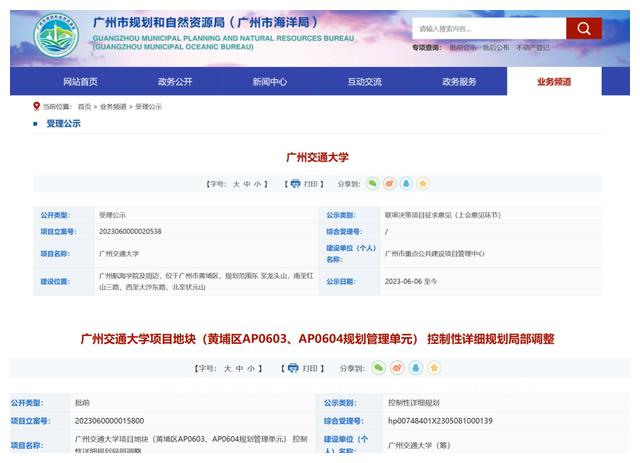Share 控制性详细规划局部调整 notice to Weibo
Viewport: 640px width, 463px height.
(397, 368)
